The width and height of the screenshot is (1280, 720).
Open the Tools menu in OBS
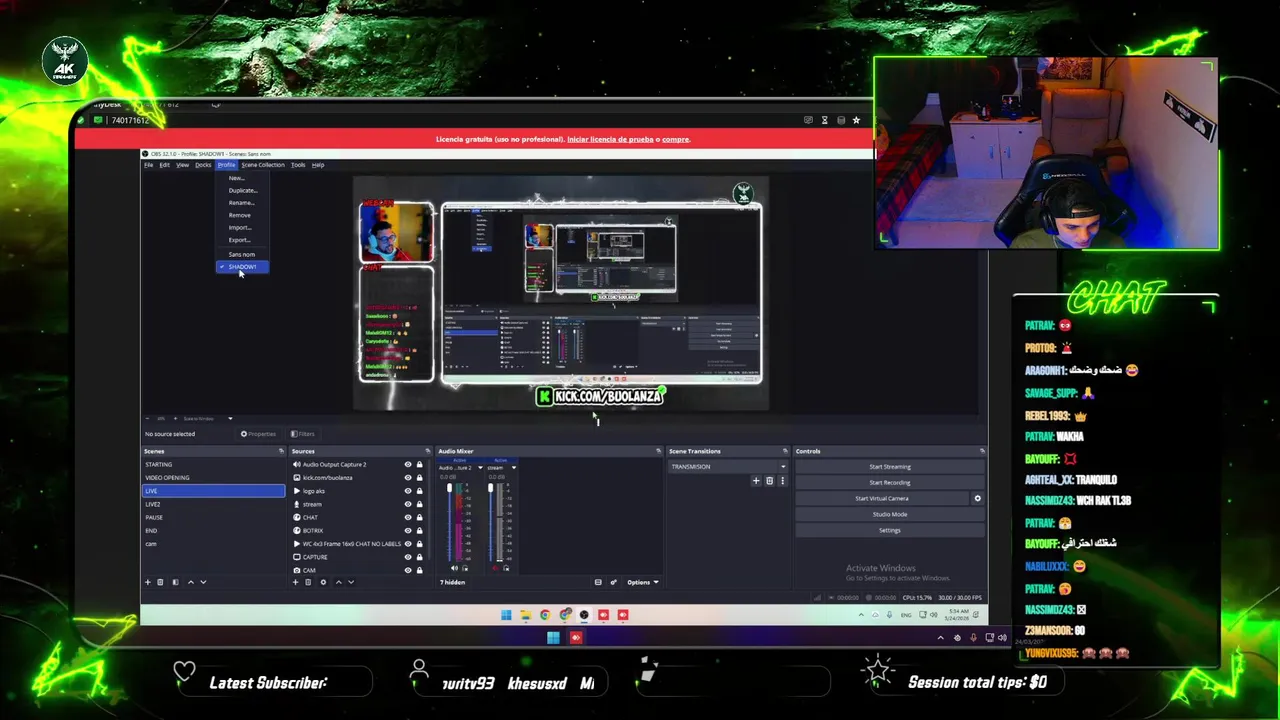pos(298,165)
